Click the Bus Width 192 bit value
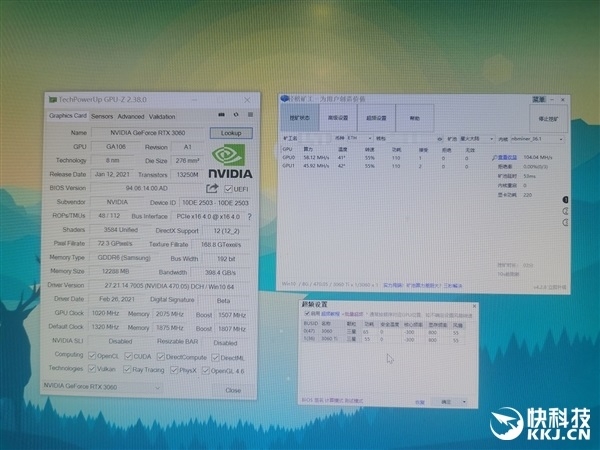Screen dimensions: 600x450 226,259
